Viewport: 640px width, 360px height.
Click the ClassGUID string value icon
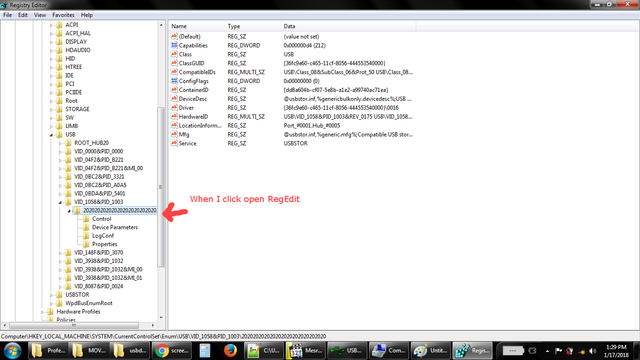coord(174,63)
